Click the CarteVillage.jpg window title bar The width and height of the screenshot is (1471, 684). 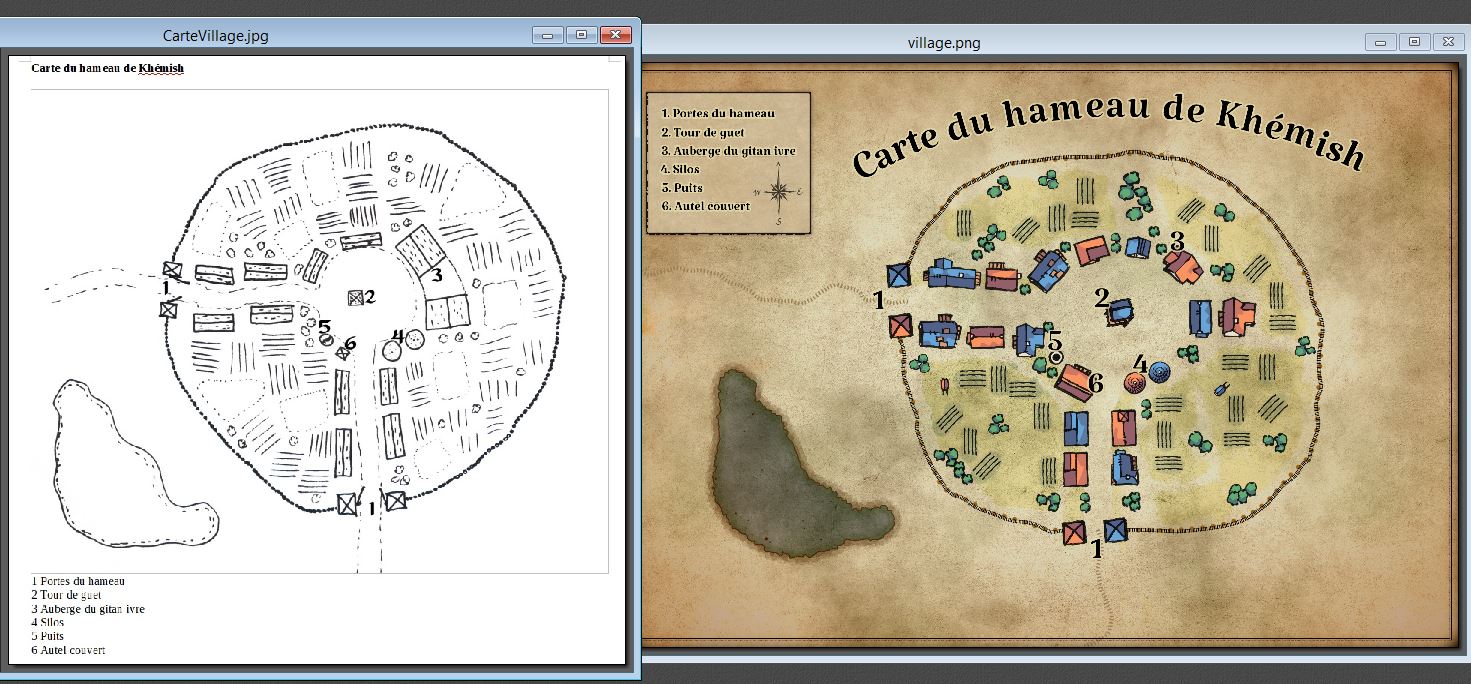(216, 36)
